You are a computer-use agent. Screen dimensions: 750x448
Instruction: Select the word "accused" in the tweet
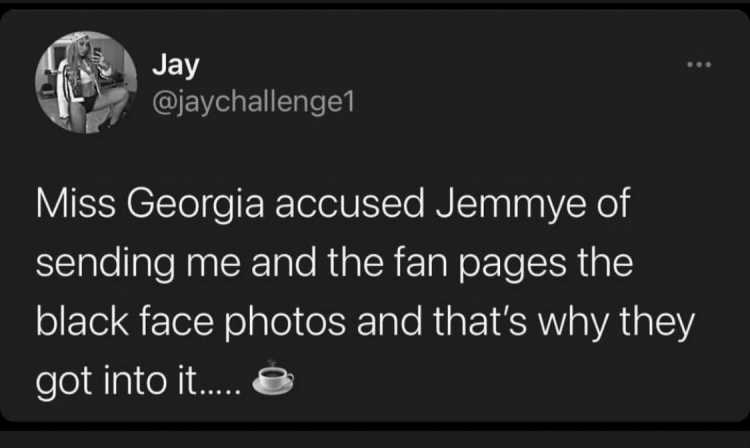(x=349, y=205)
